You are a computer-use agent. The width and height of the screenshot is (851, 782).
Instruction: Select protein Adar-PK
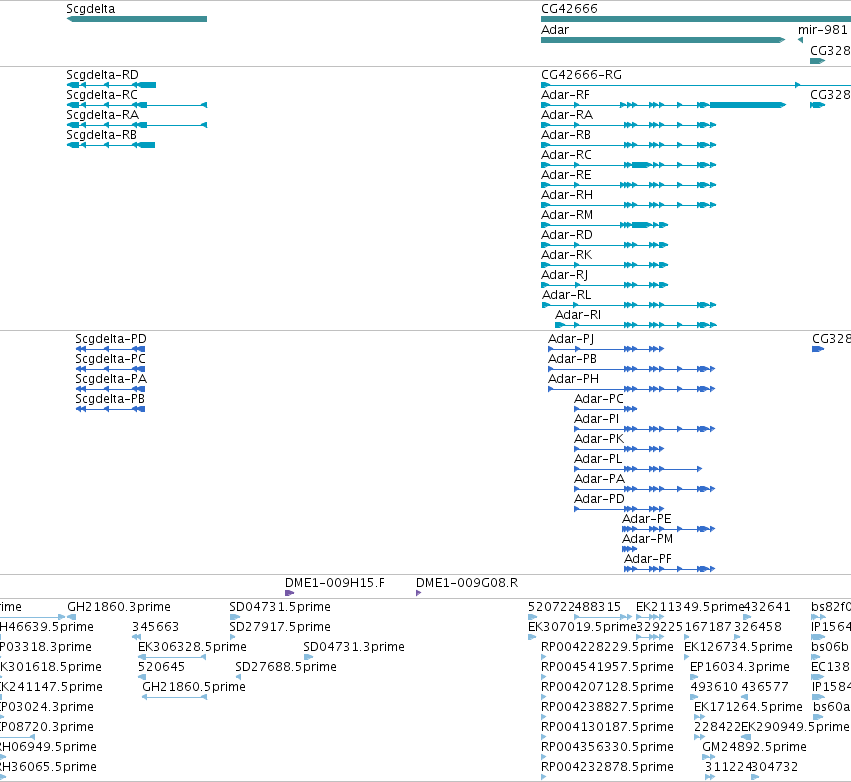[619, 449]
